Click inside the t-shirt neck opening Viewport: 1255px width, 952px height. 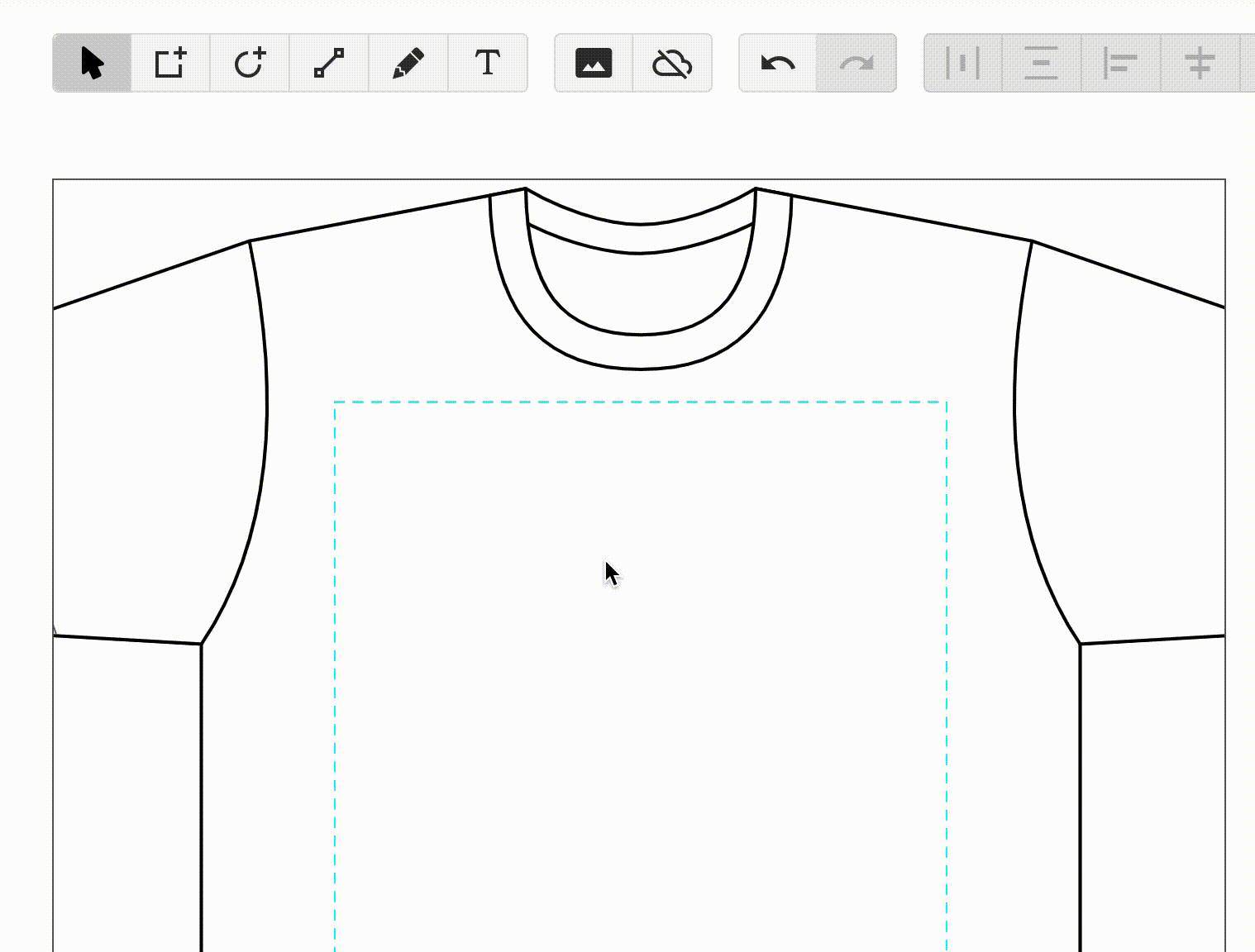(x=641, y=289)
